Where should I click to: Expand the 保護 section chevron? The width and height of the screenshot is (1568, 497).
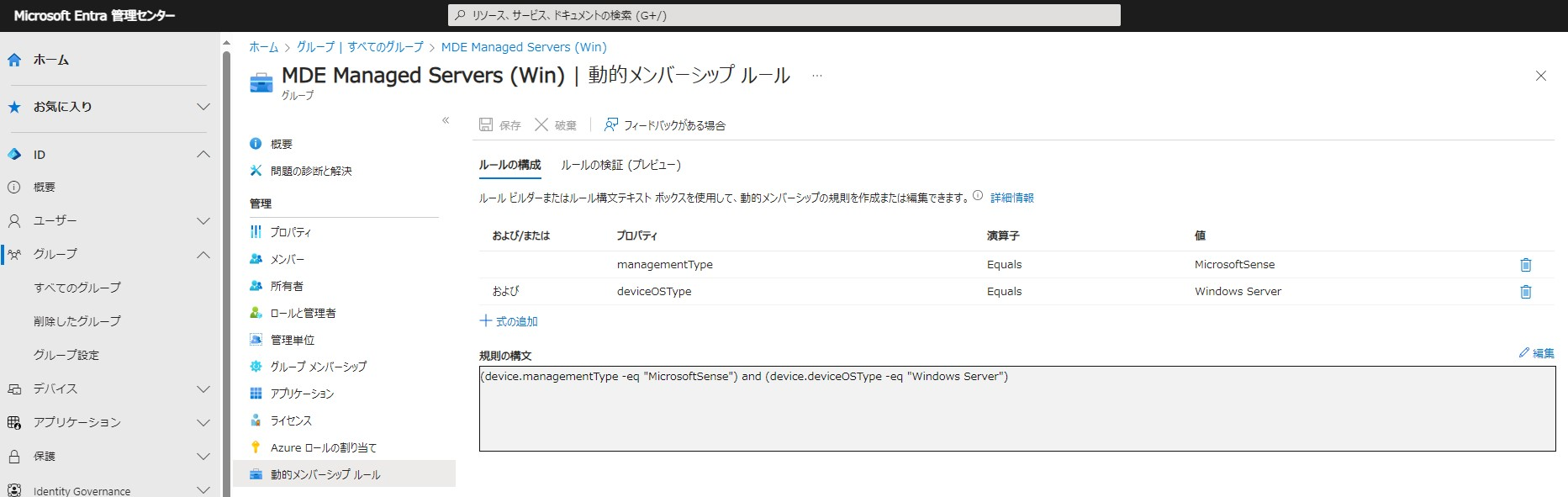click(x=203, y=457)
